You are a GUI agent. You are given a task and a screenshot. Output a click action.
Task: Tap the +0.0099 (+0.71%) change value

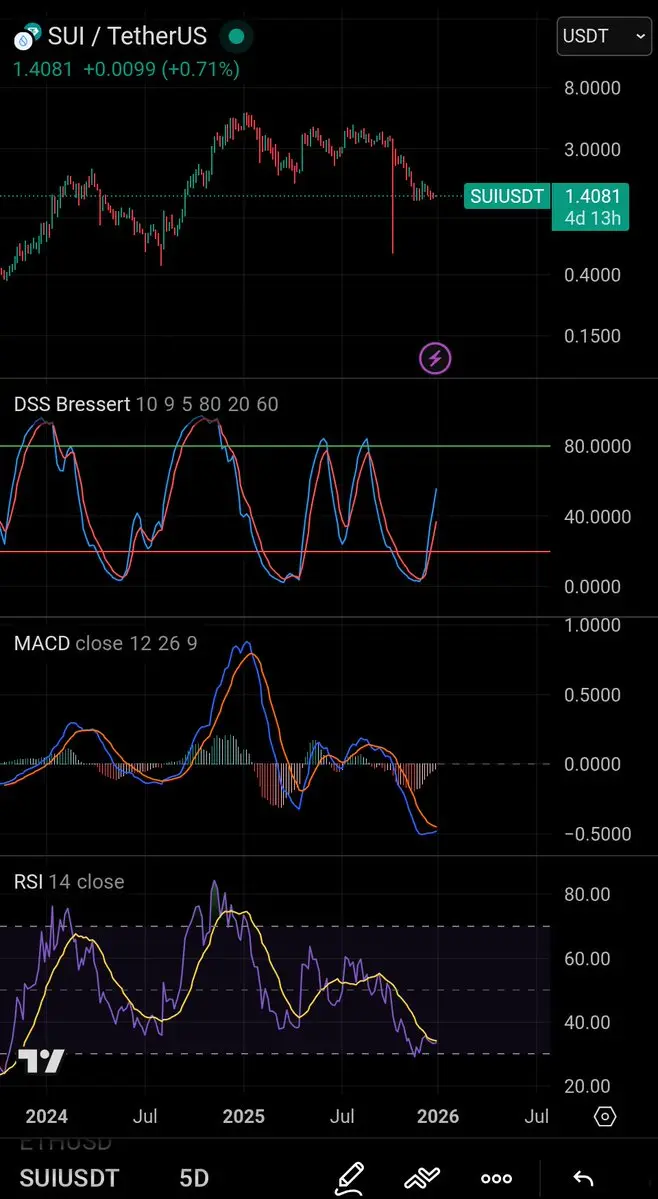coord(161,70)
